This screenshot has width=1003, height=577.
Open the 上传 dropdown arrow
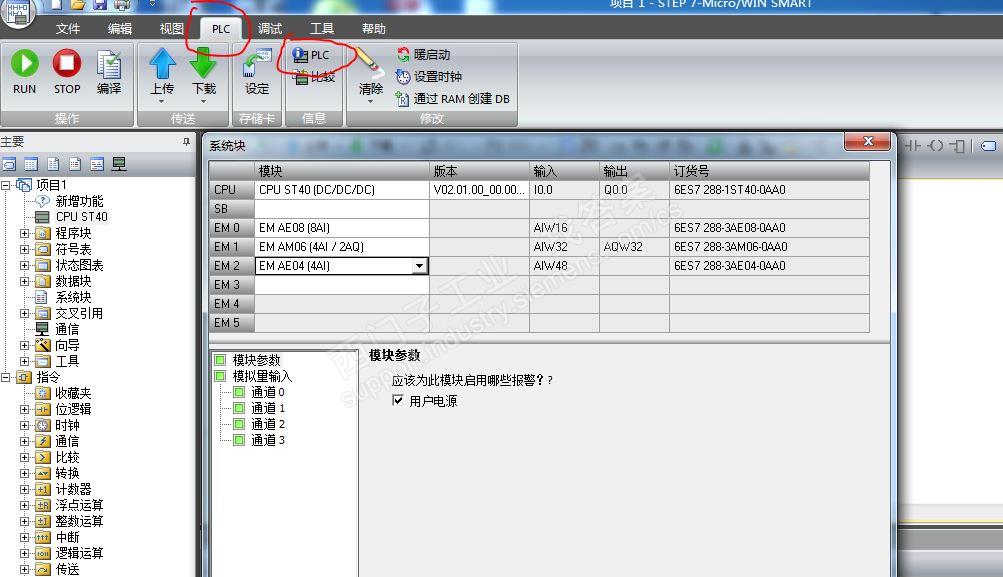162,101
